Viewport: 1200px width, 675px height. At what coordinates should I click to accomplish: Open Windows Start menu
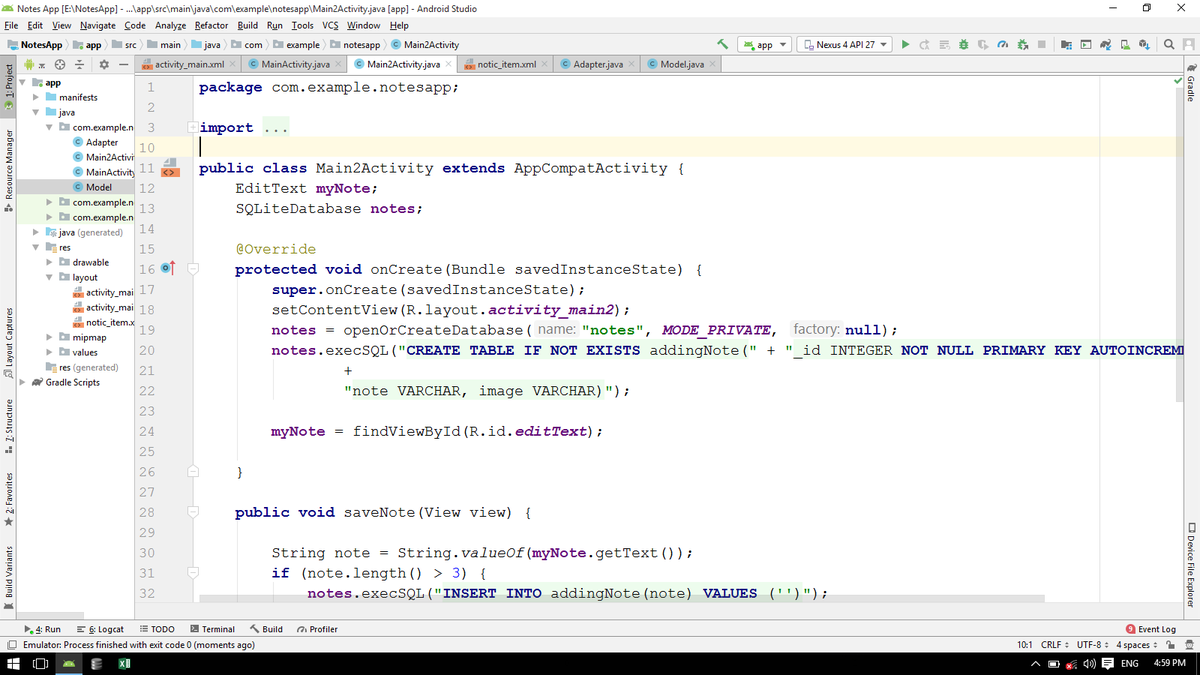click(14, 664)
